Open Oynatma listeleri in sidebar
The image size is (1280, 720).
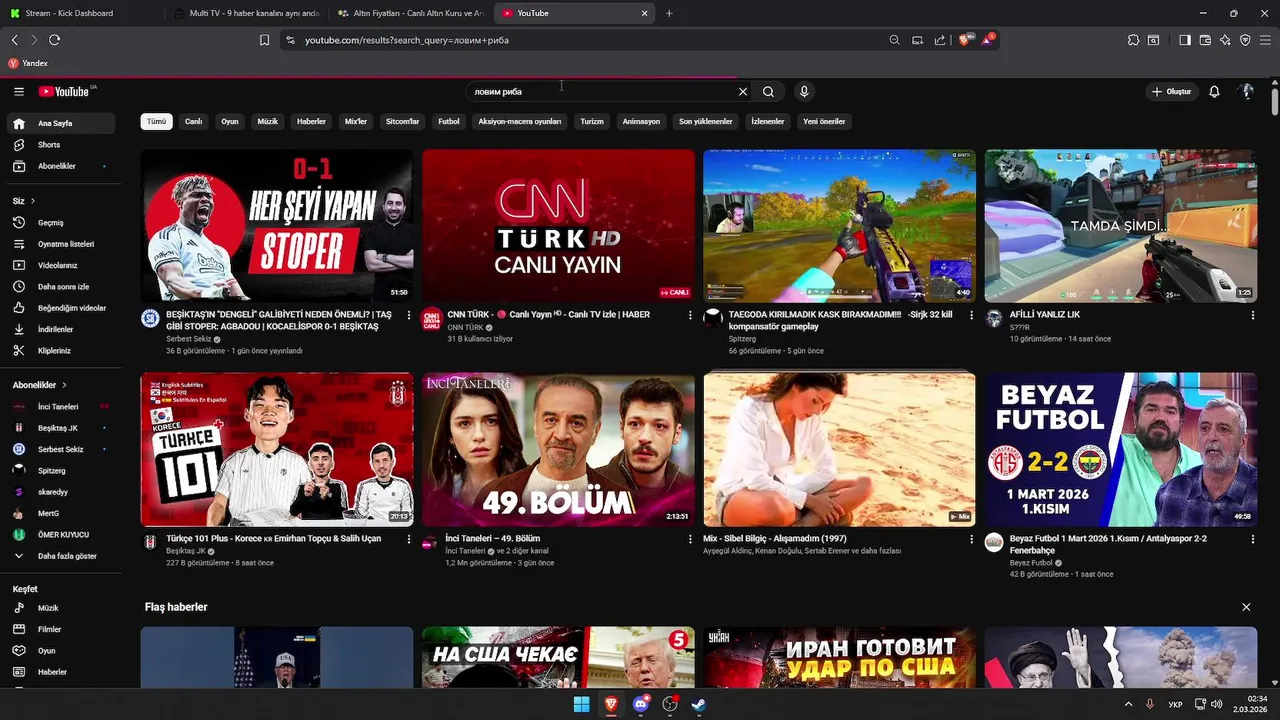click(61, 244)
